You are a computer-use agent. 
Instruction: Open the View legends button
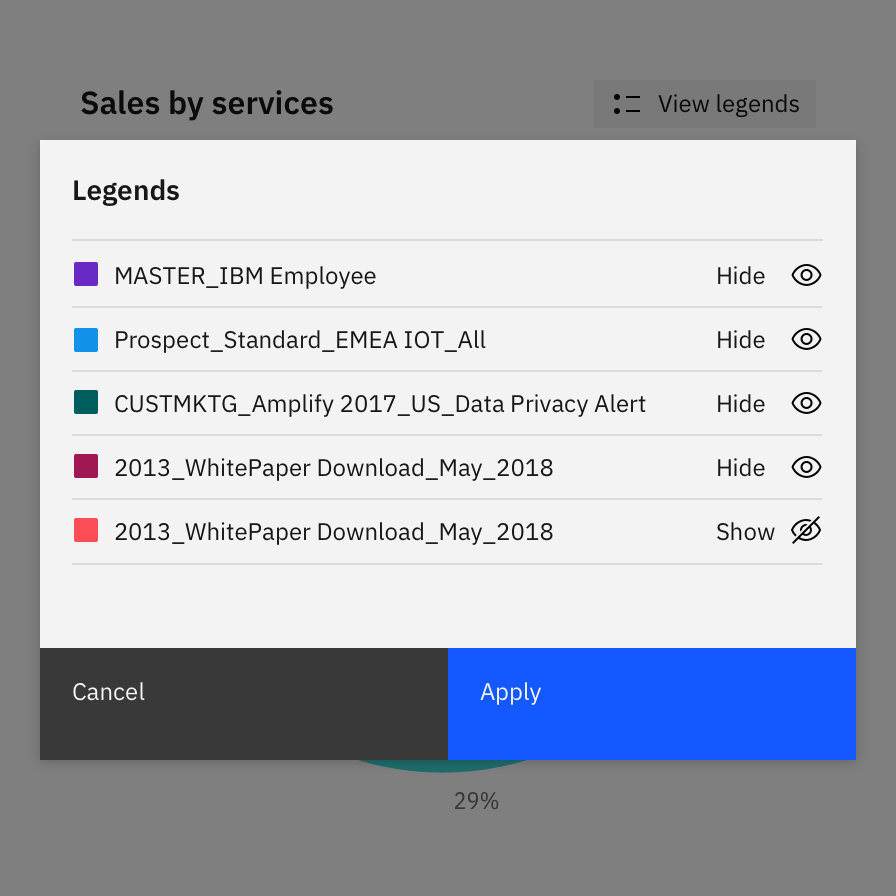[x=705, y=104]
